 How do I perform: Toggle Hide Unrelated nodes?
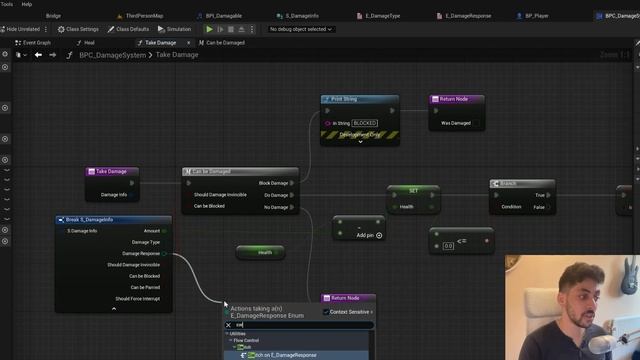coord(20,29)
